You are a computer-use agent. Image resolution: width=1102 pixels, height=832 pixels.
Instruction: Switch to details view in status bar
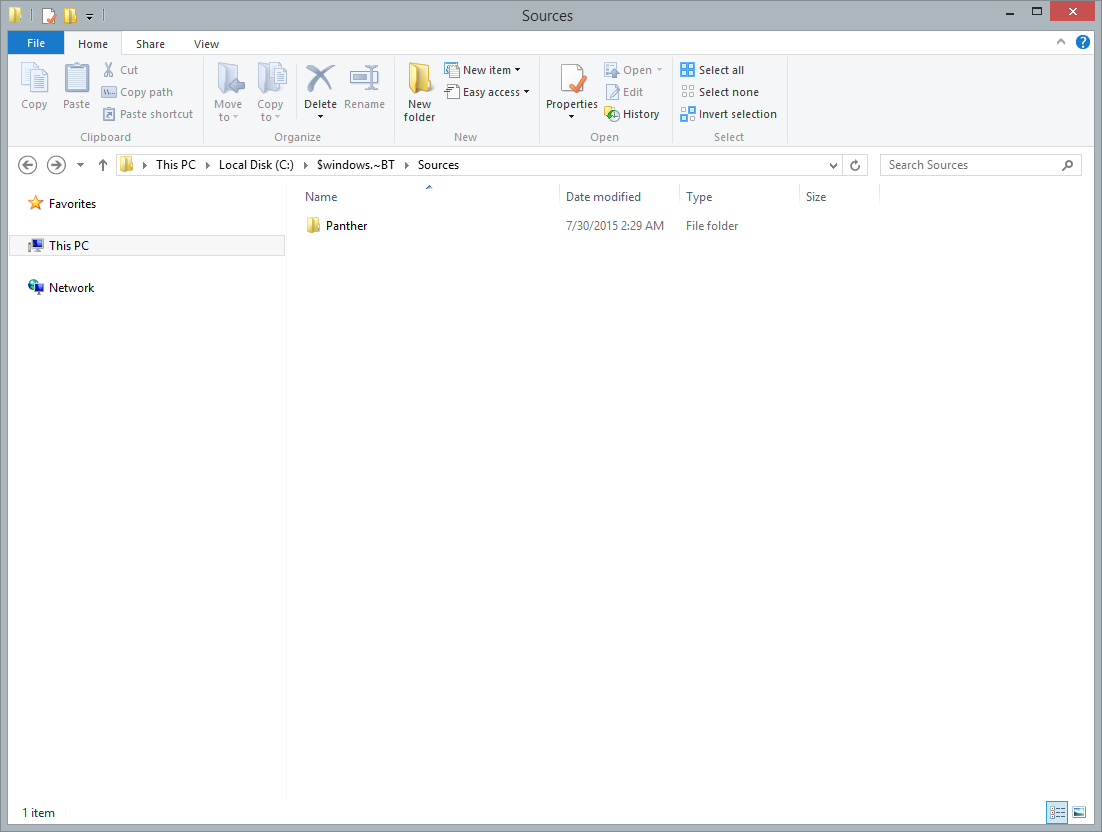(1057, 812)
